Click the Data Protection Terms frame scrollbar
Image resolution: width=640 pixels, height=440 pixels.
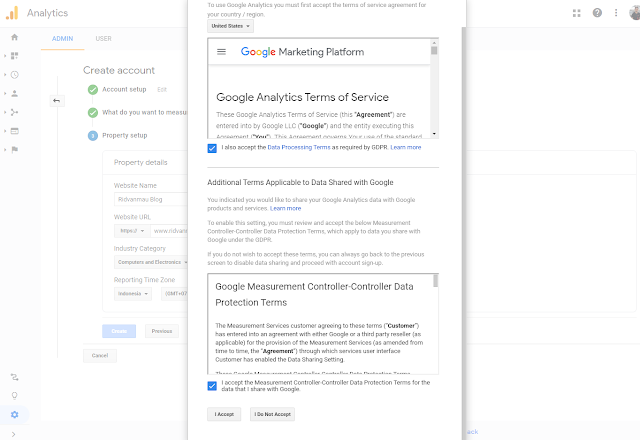[x=436, y=281]
